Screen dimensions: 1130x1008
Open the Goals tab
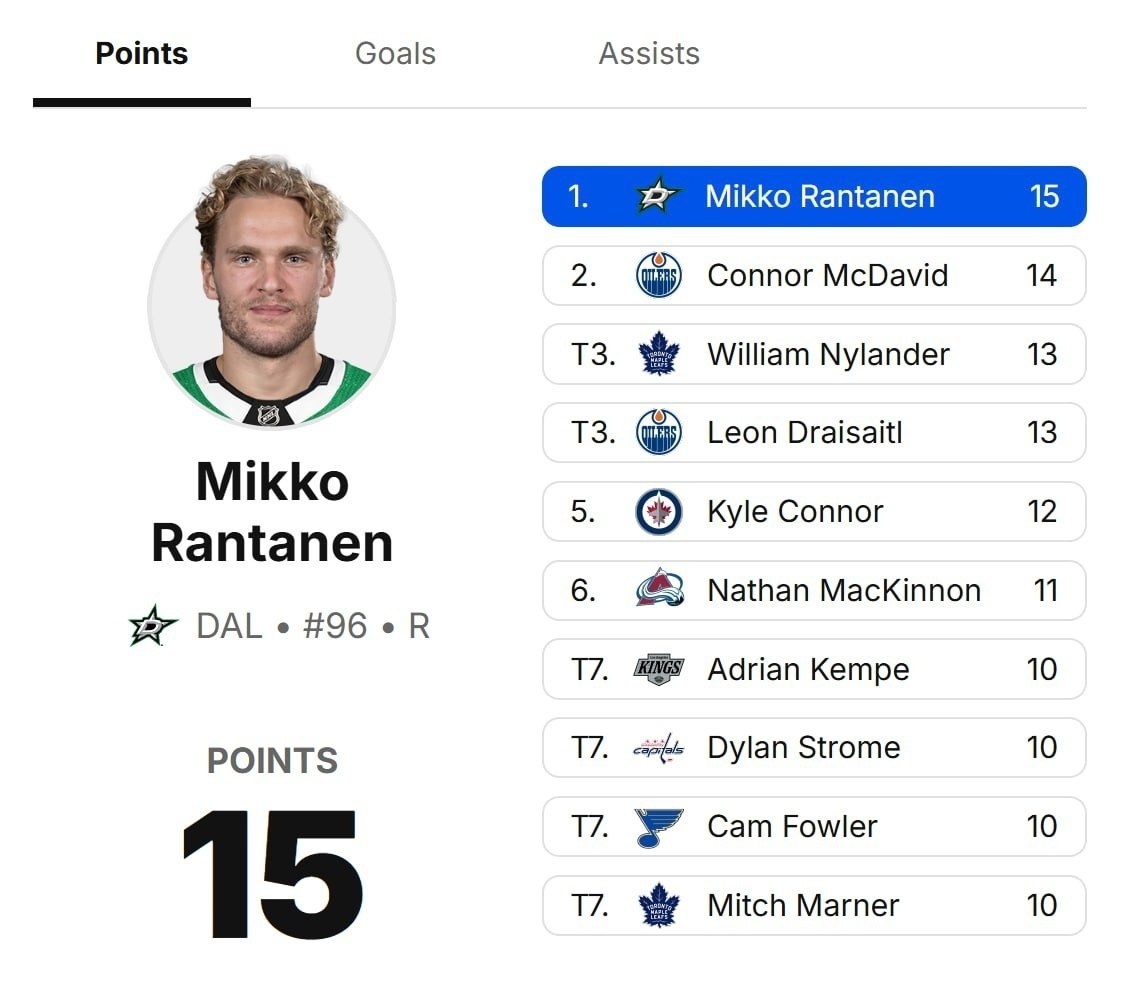[x=395, y=54]
